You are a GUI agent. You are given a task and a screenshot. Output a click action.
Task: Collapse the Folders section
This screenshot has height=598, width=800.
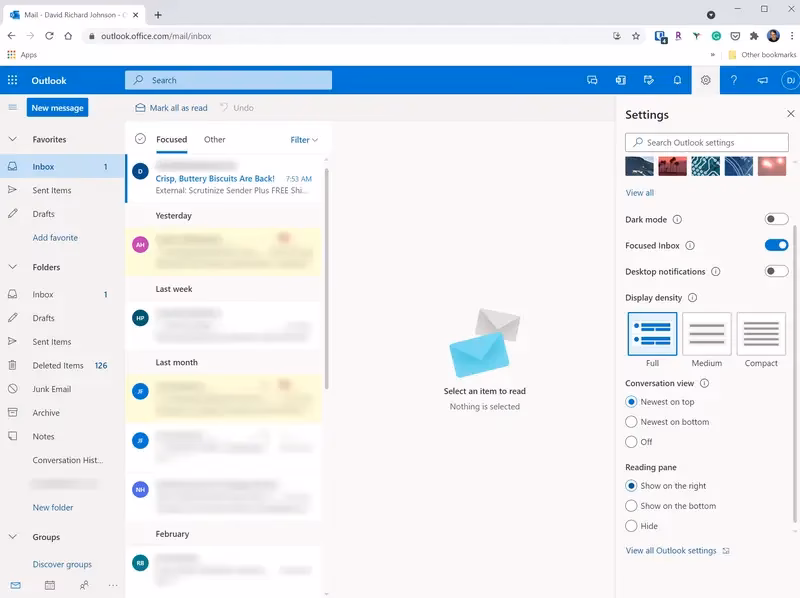pyautogui.click(x=12, y=266)
